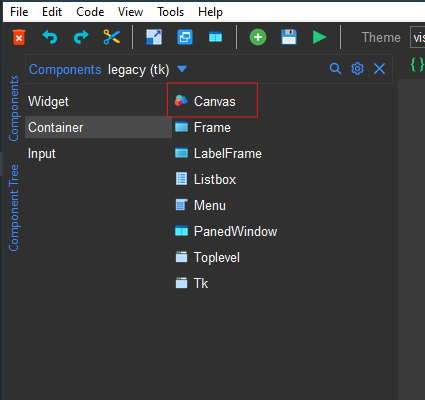Select the Widget category
Image resolution: width=425 pixels, height=400 pixels.
[49, 101]
